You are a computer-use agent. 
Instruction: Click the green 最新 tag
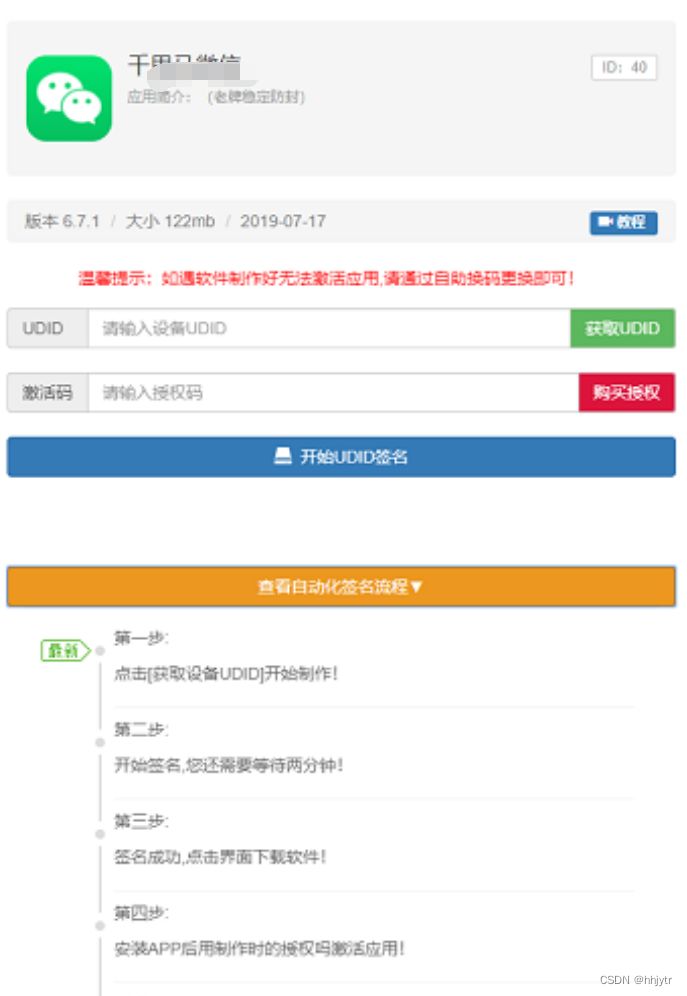coord(65,650)
